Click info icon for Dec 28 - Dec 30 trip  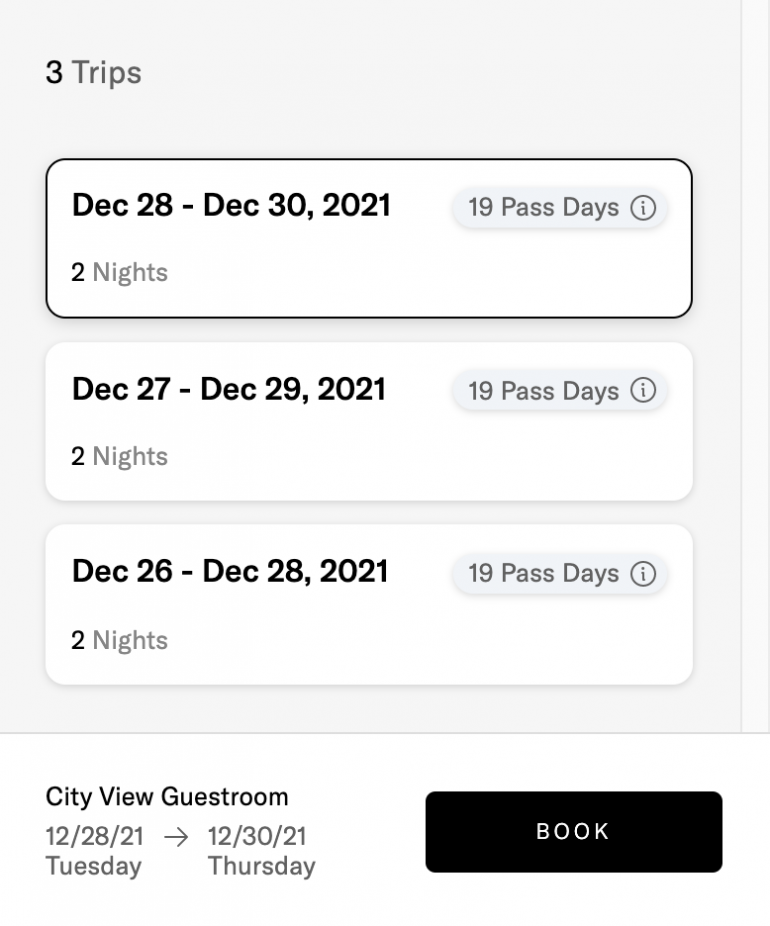click(643, 208)
